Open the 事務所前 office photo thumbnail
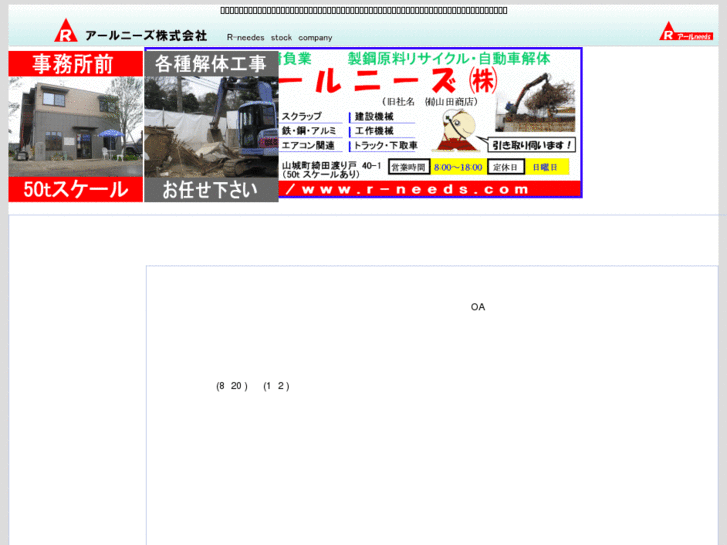Screen dimensions: 727x545 76,126
